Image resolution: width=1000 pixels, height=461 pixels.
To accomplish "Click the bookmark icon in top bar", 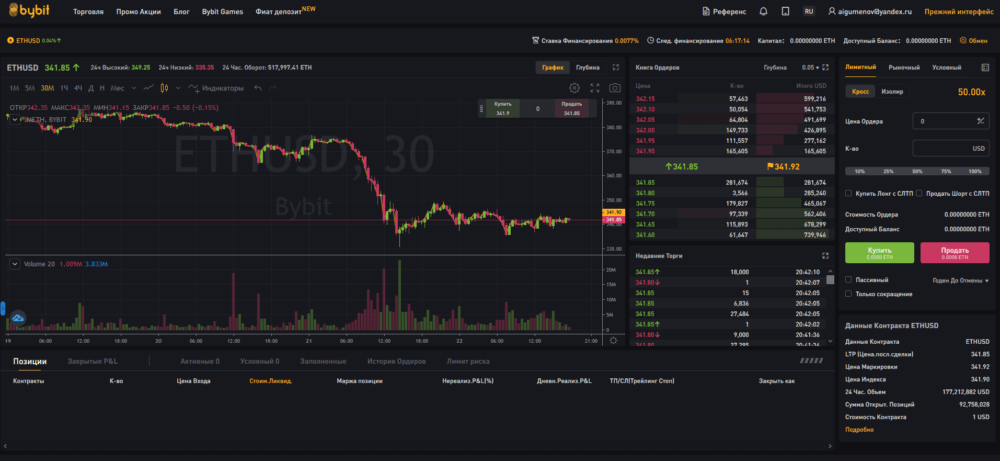I will 786,11.
